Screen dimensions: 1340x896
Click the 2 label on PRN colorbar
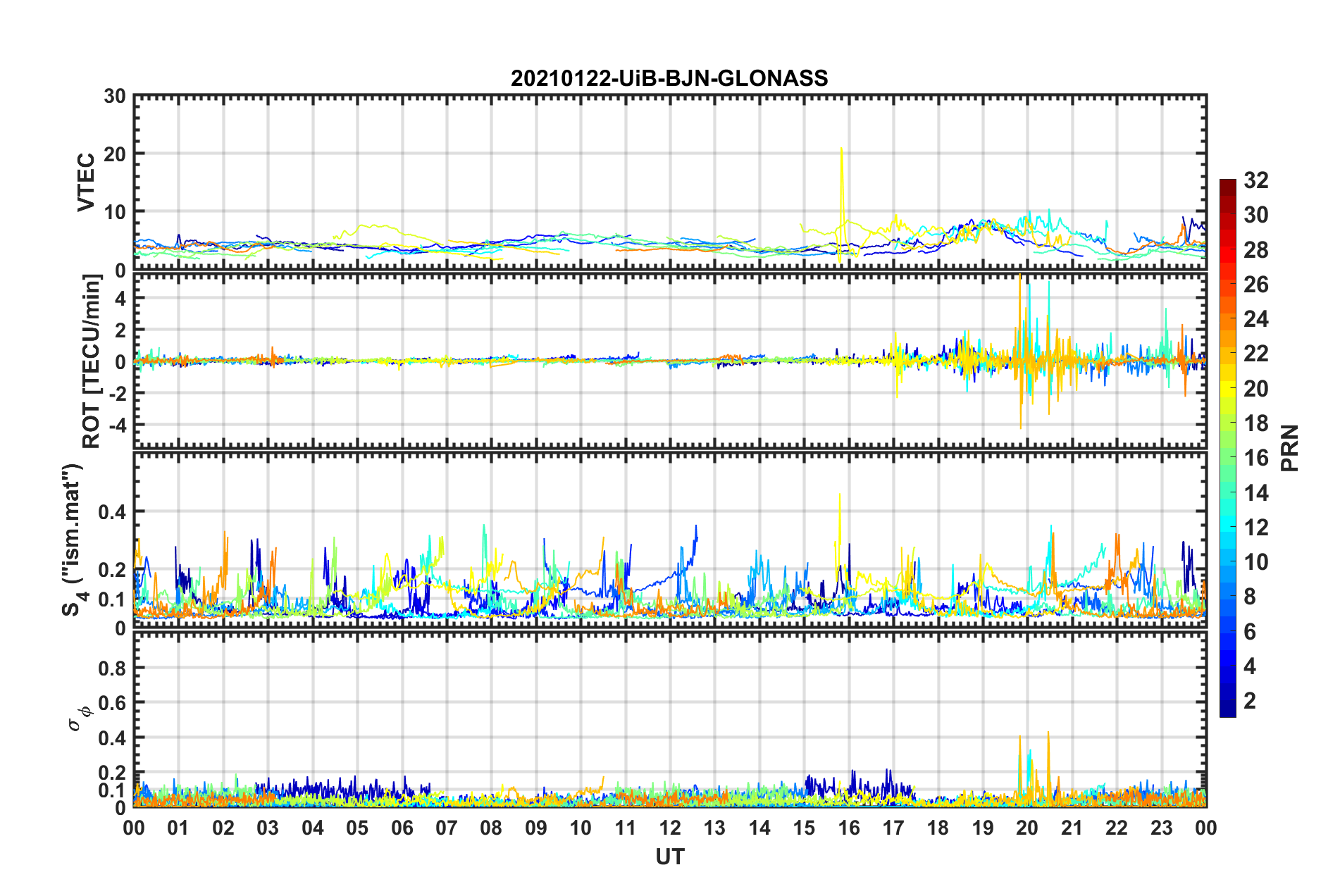coord(1250,701)
